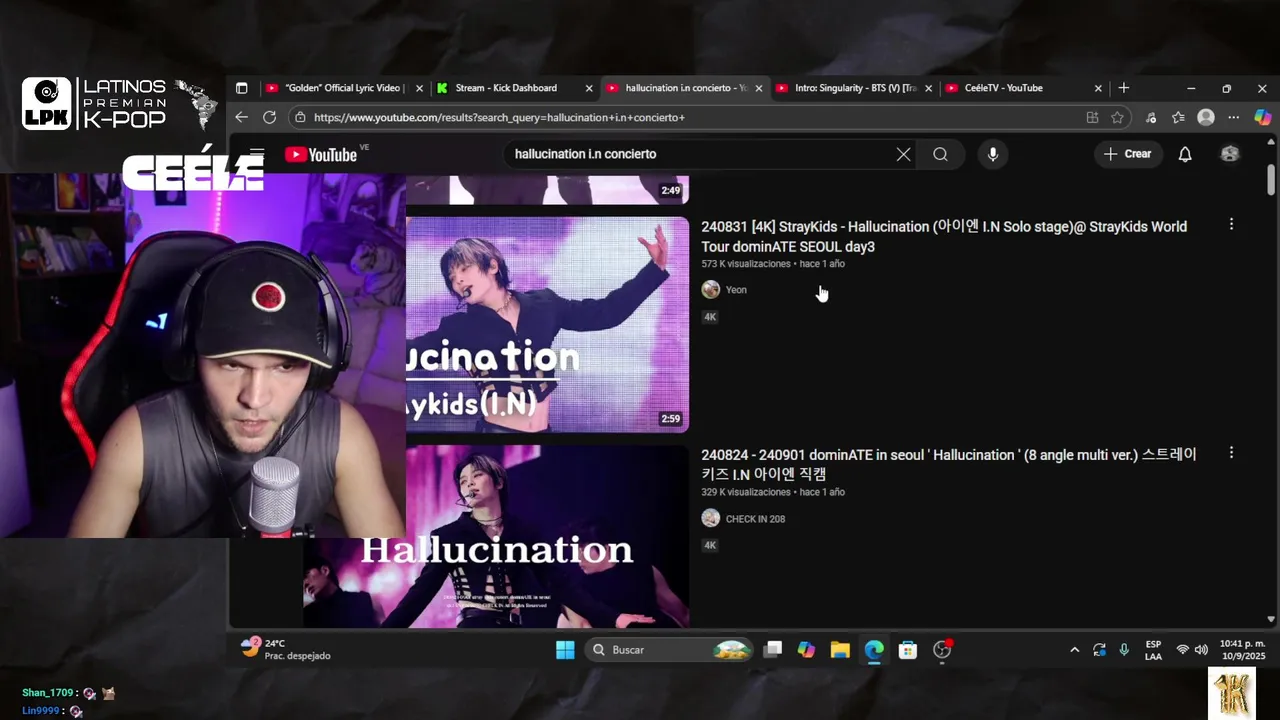
Task: Open File Explorer from taskbar
Action: (x=840, y=650)
